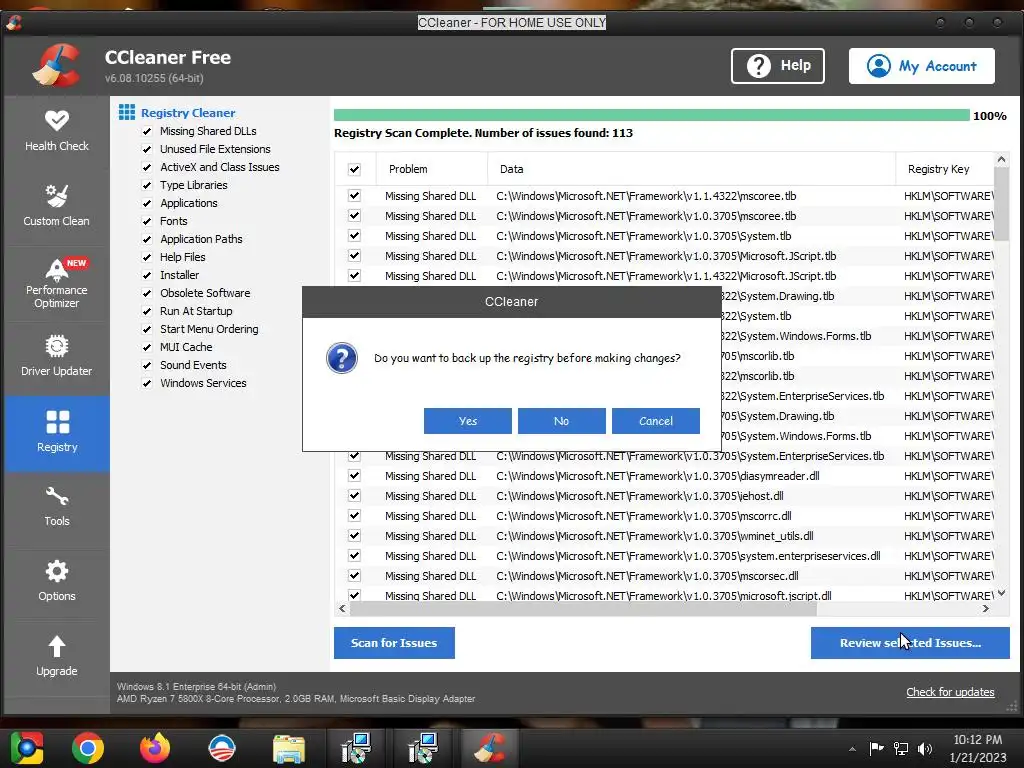This screenshot has height=768, width=1024.
Task: Cancel the registry backup dialog
Action: pos(656,421)
